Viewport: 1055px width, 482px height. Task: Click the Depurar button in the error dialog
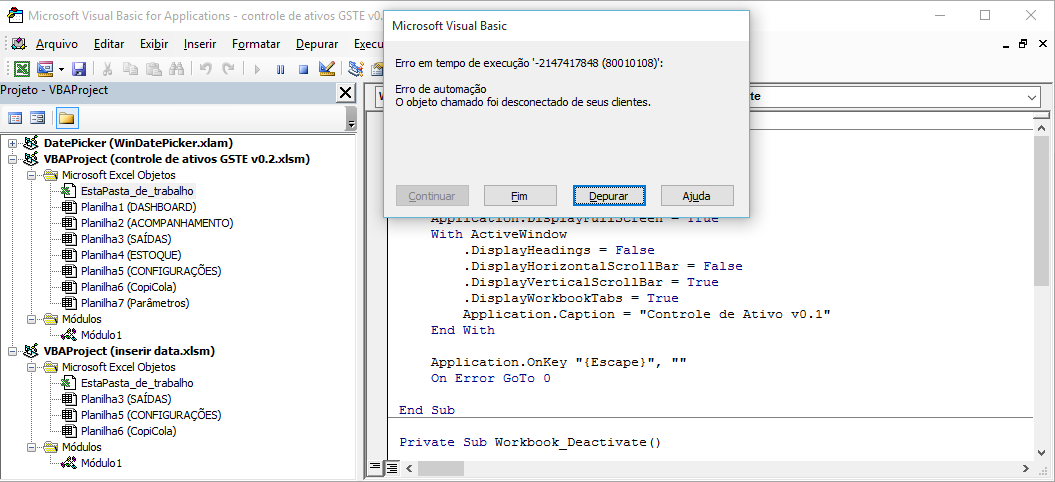tap(609, 196)
